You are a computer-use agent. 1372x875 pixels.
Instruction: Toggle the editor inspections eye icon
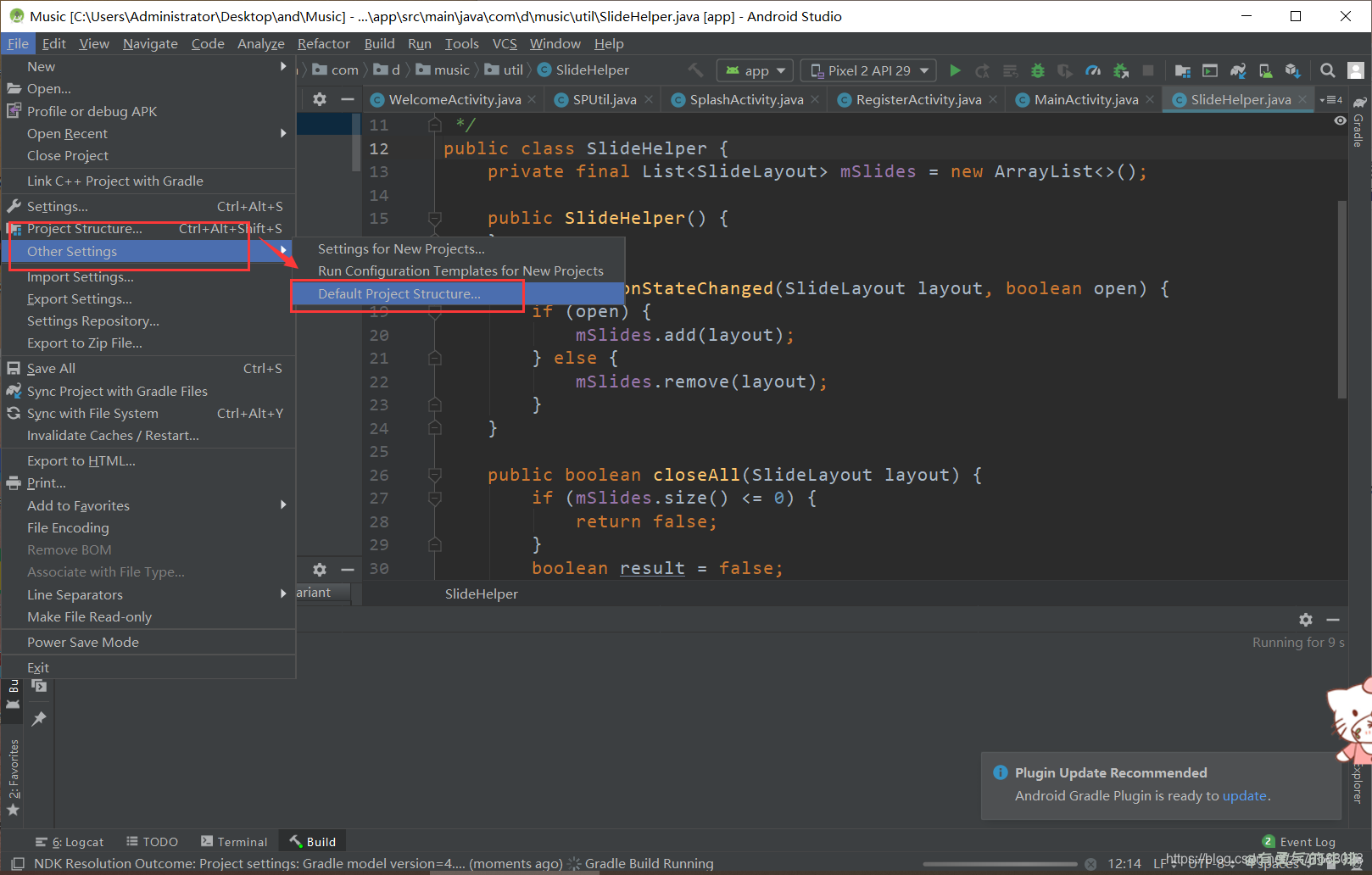pyautogui.click(x=1340, y=121)
